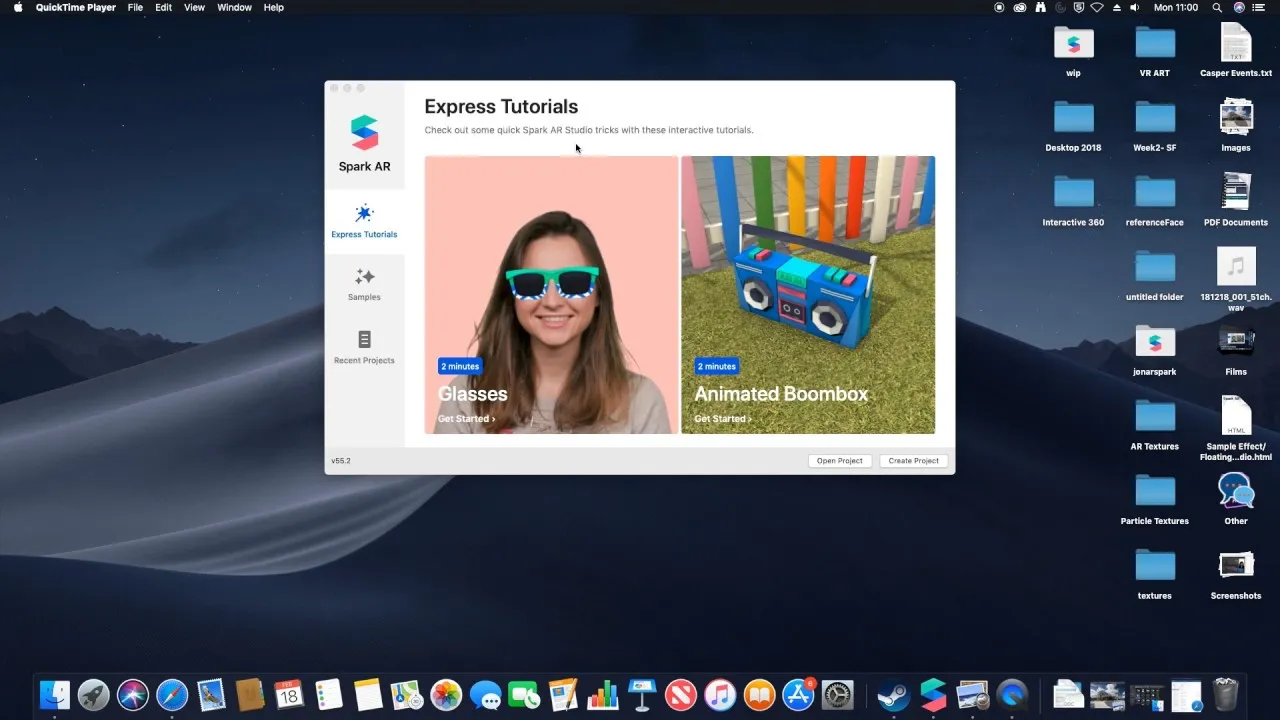
Task: Click the Glasses tutorial thumbnail
Action: (551, 295)
